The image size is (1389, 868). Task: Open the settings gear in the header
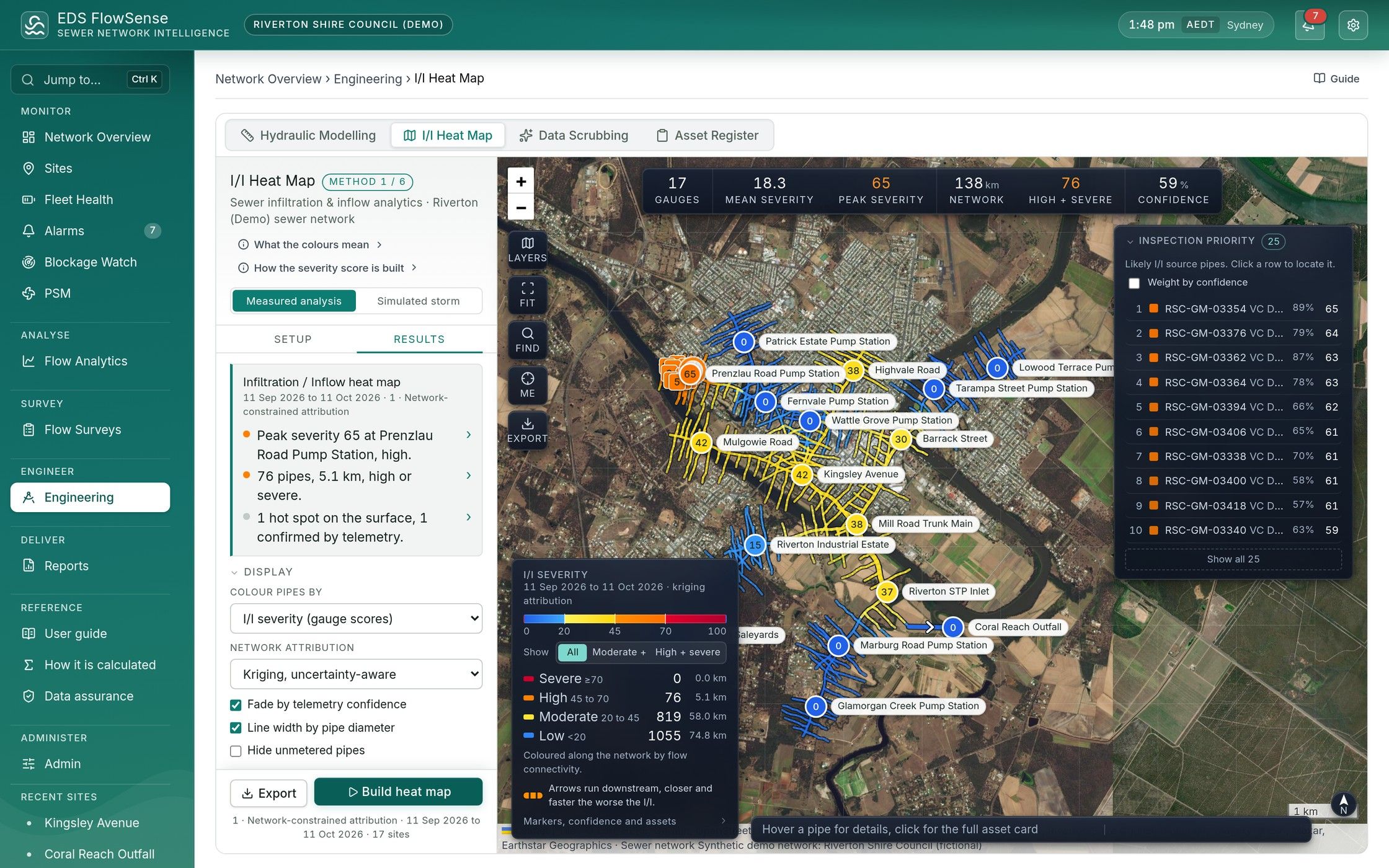(1353, 25)
